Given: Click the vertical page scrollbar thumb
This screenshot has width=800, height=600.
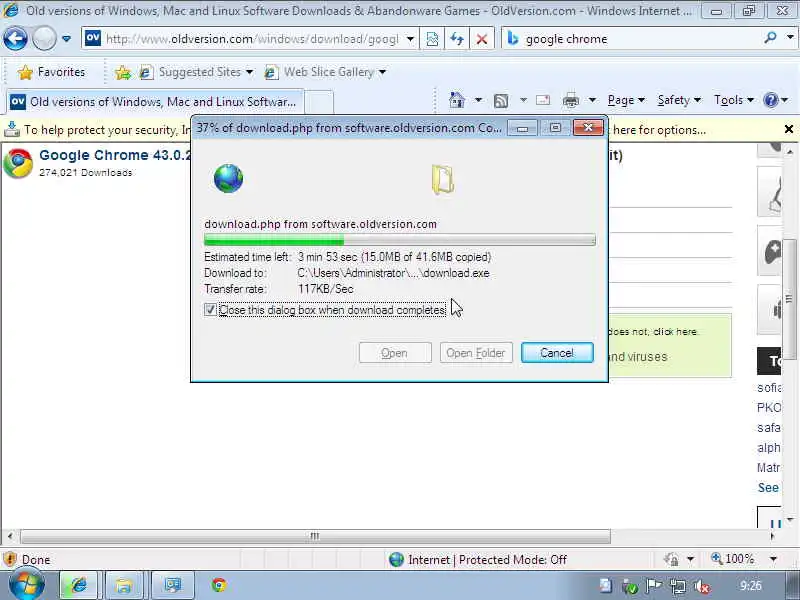Looking at the screenshot, I should [789, 298].
